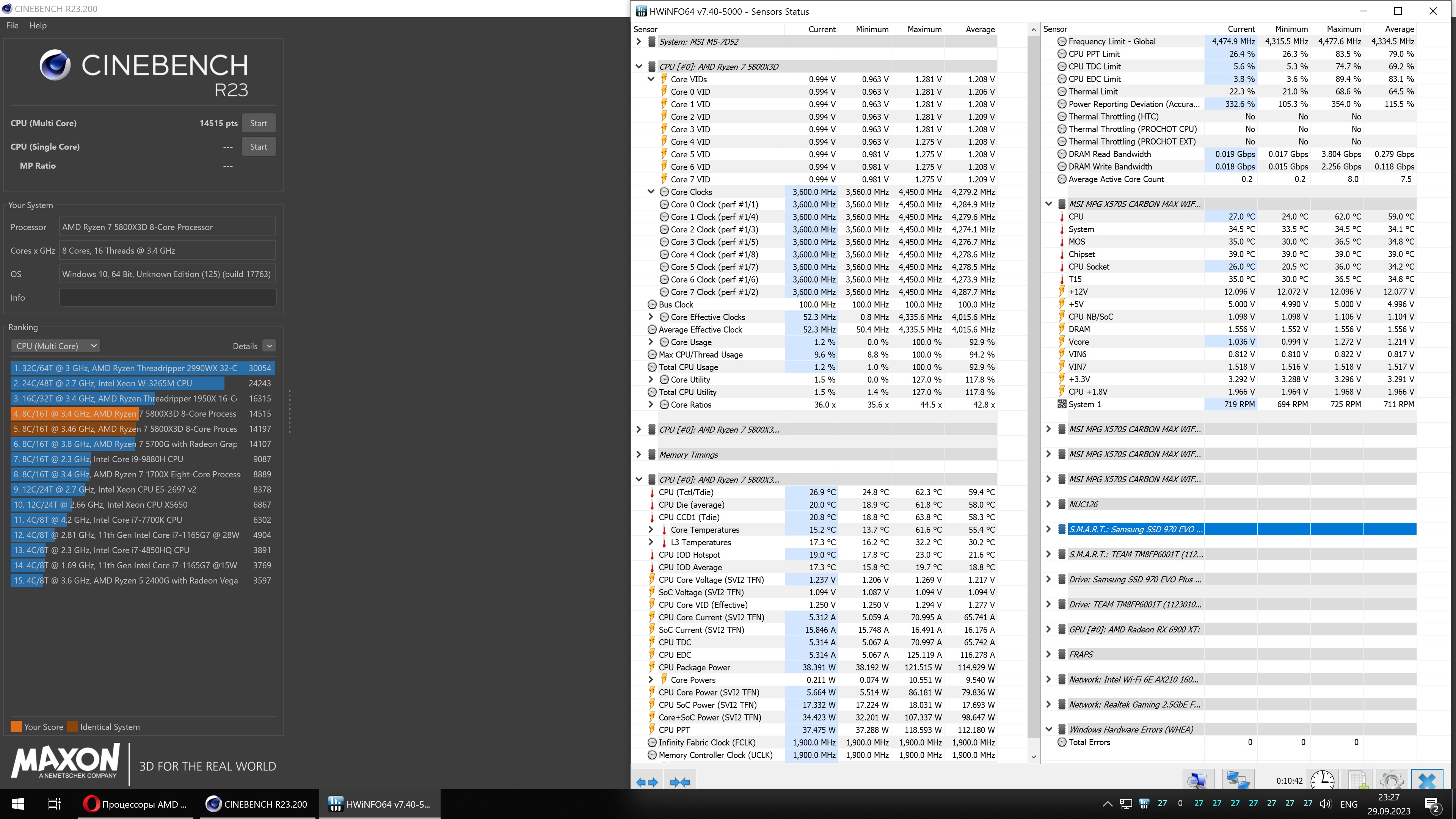Click the blue X close-sensors icon

(x=1426, y=781)
